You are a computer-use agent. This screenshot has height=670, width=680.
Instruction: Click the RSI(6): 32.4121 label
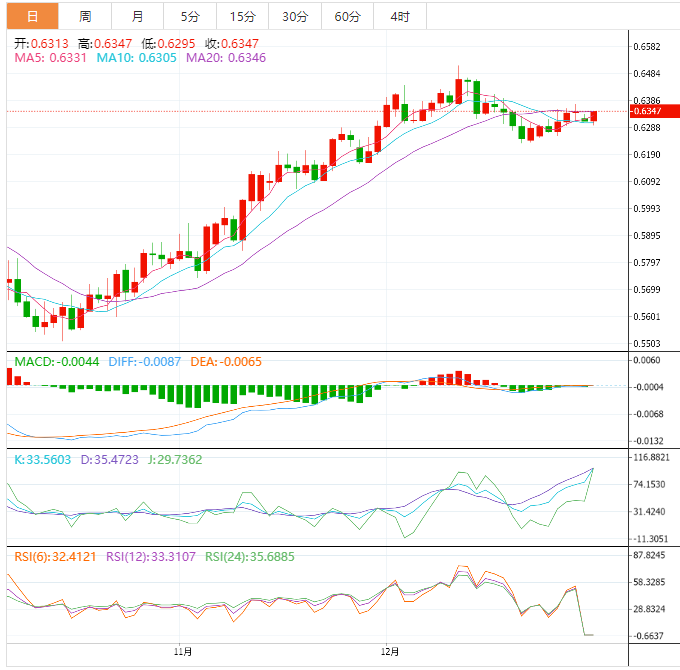point(57,557)
